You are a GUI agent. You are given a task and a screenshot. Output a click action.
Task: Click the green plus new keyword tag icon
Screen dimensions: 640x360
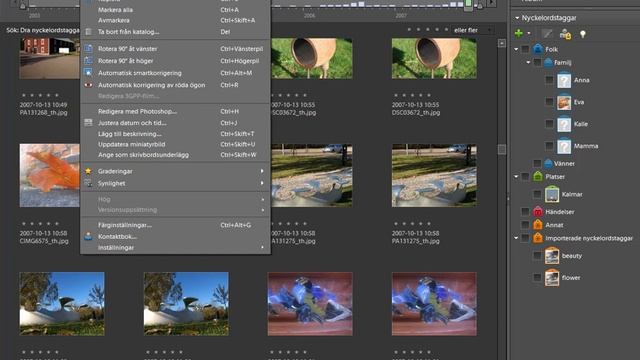click(518, 33)
